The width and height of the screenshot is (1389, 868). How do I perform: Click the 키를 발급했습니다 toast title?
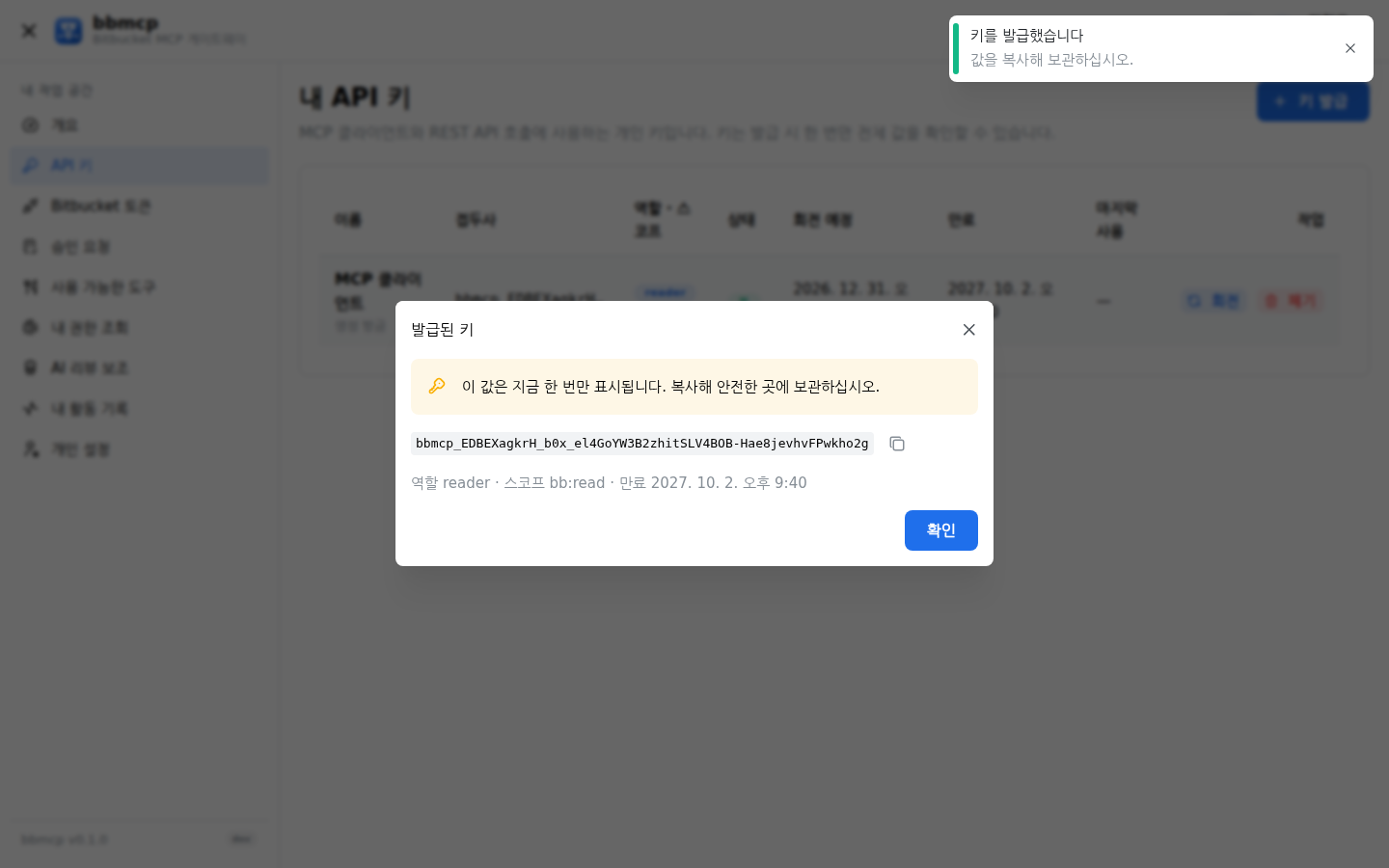1026,36
